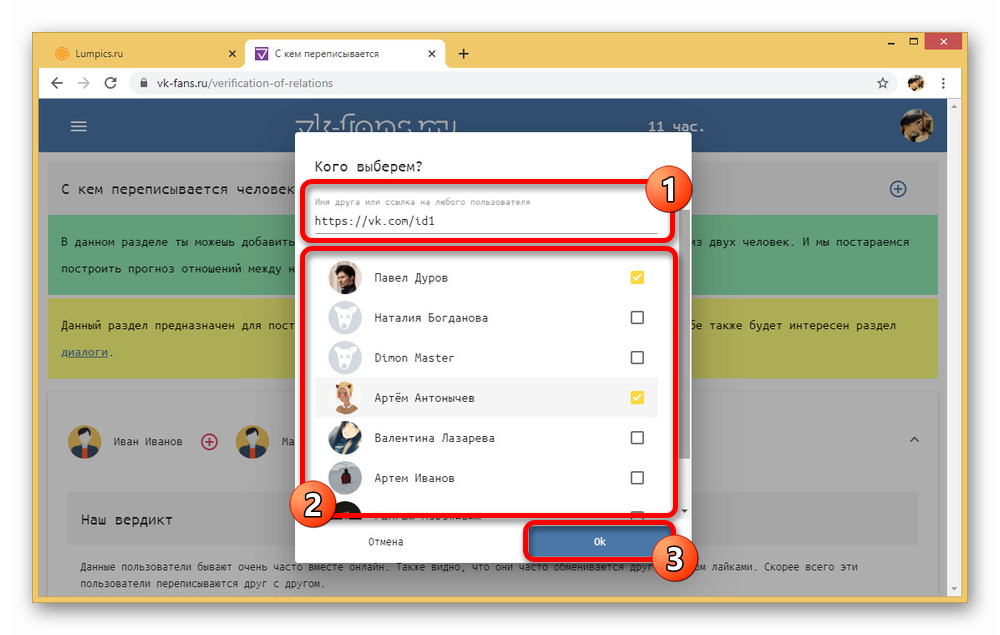Confirm selection with the Ok button

coord(599,541)
